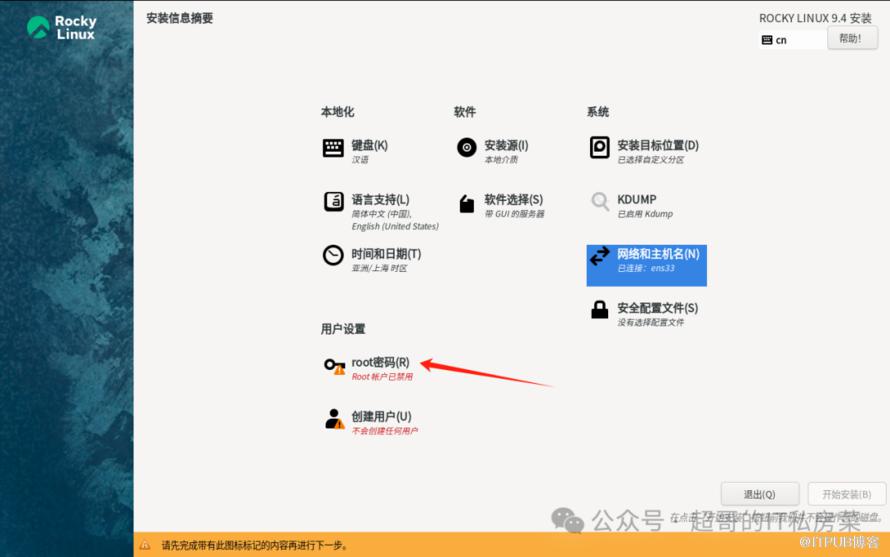Click the 'ROCKY LINUX 9.4 安装' title
The height and width of the screenshot is (557, 890).
[815, 18]
